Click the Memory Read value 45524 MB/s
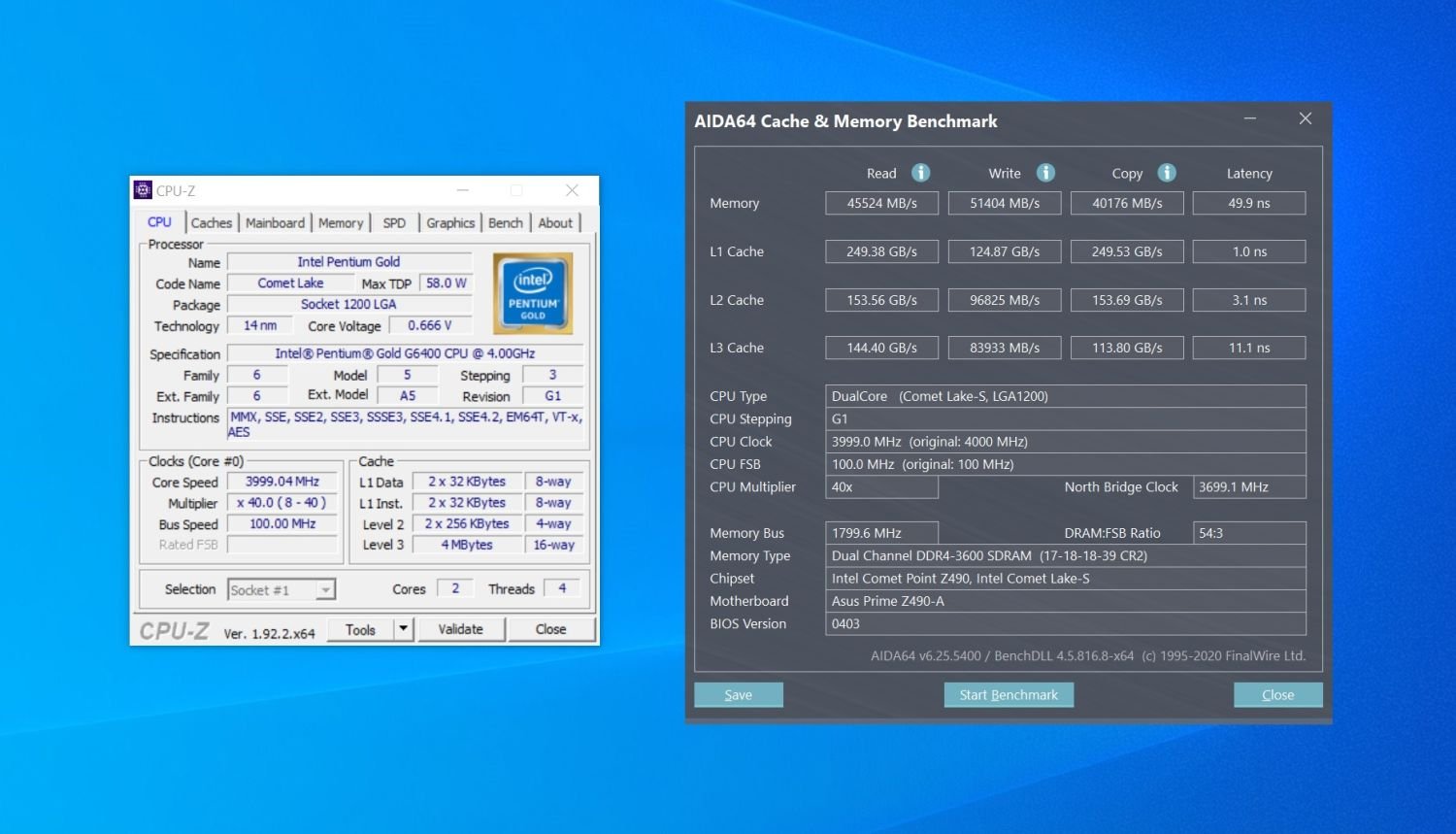Image resolution: width=1456 pixels, height=834 pixels. [x=881, y=203]
